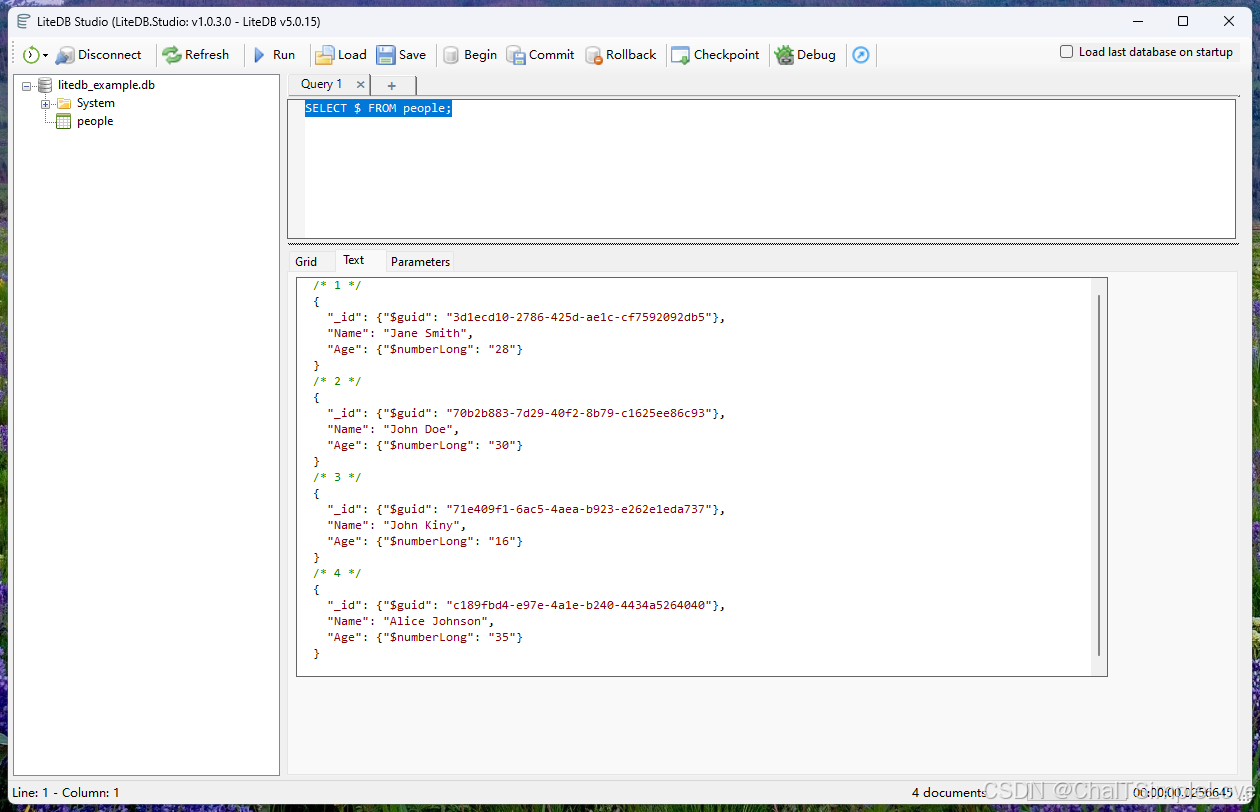Click the results text scrollbar

[1099, 475]
